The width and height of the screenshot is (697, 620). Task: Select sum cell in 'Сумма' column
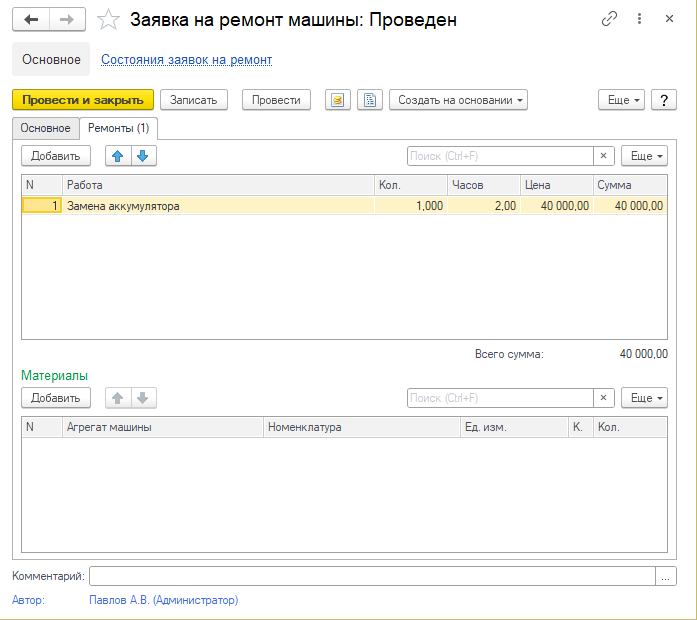[x=630, y=206]
